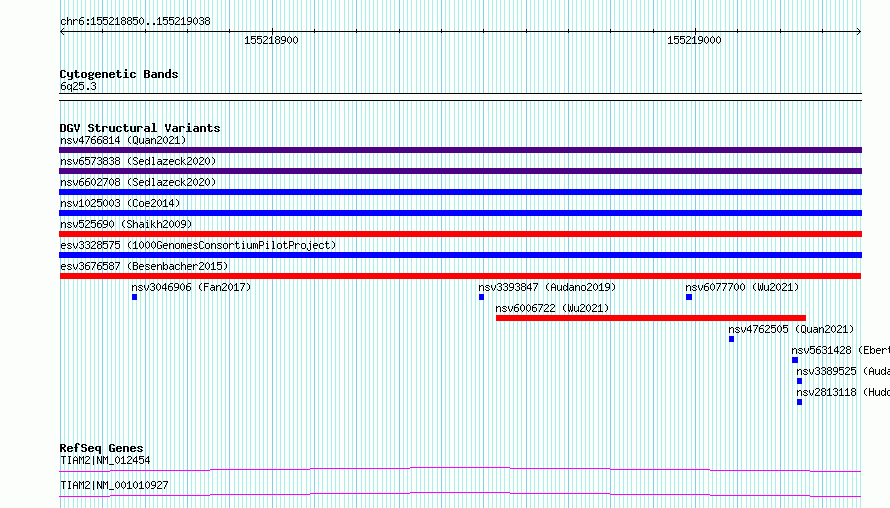Select the nsv6602708 blue variant bar
This screenshot has height=508, width=890.
460,192
